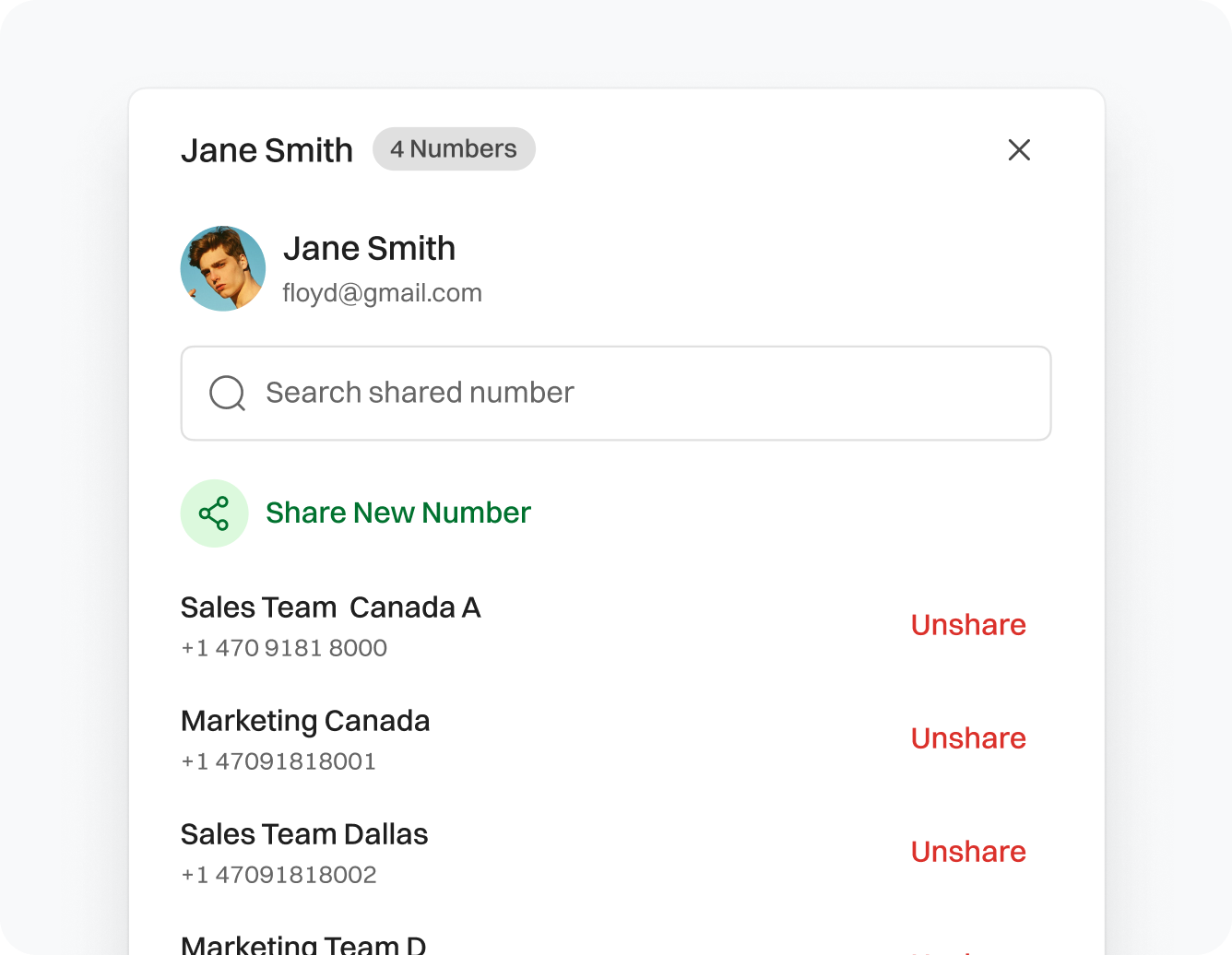The width and height of the screenshot is (1232, 955).
Task: Click phone number +1 47091818001
Action: [278, 761]
